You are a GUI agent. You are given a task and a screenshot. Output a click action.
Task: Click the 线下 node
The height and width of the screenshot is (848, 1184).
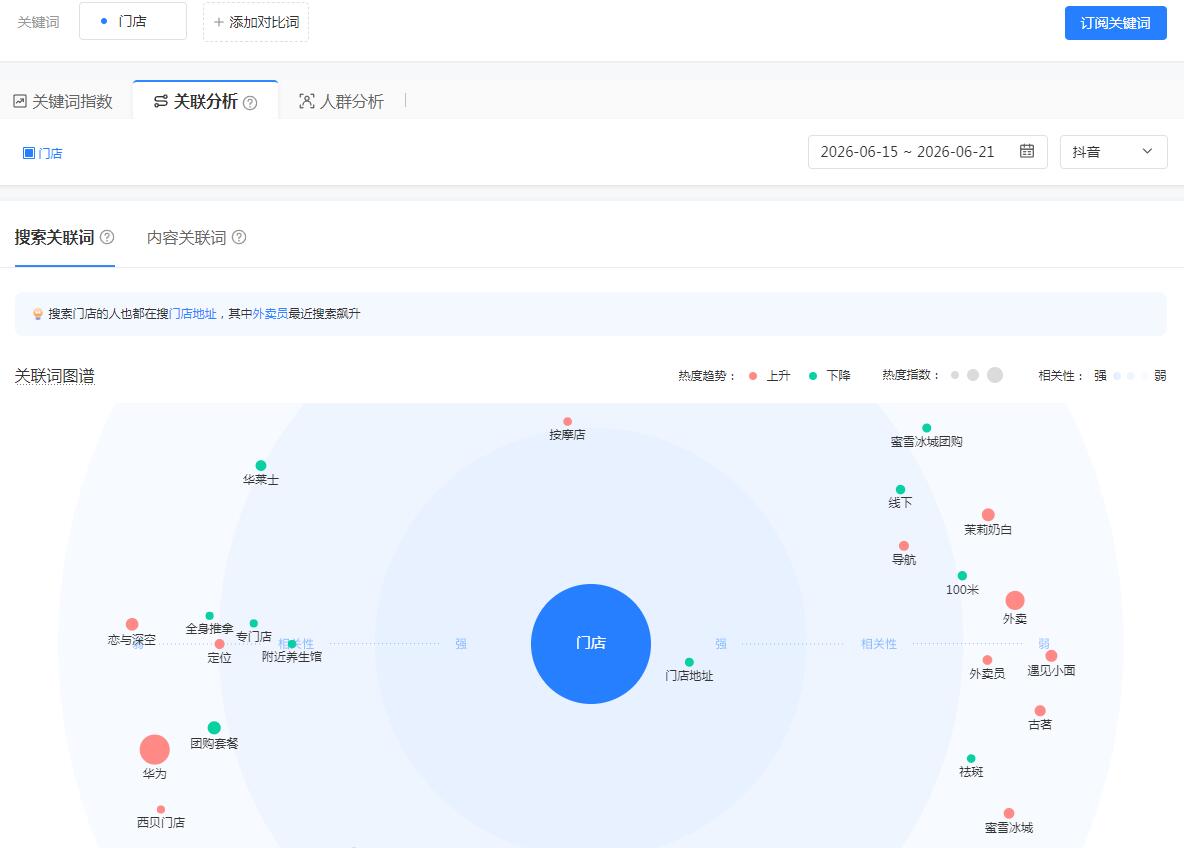900,489
